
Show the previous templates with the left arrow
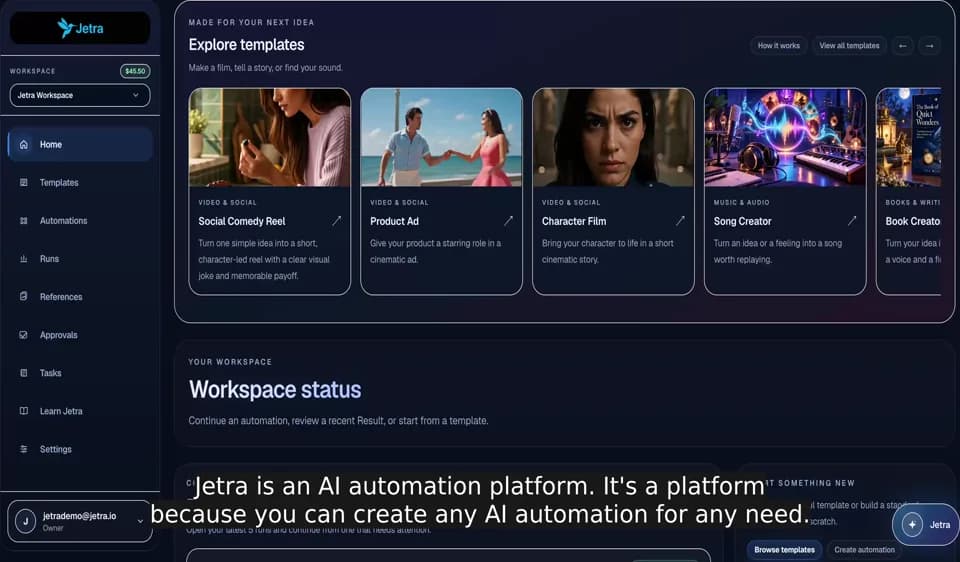click(x=902, y=45)
